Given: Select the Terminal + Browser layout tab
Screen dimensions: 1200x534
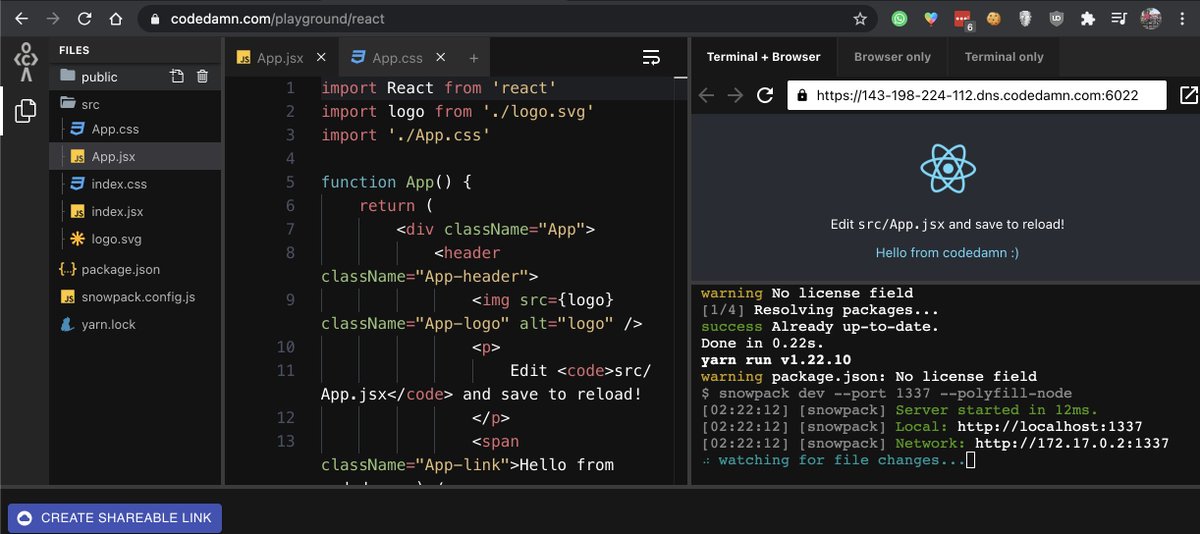Looking at the screenshot, I should coord(764,57).
